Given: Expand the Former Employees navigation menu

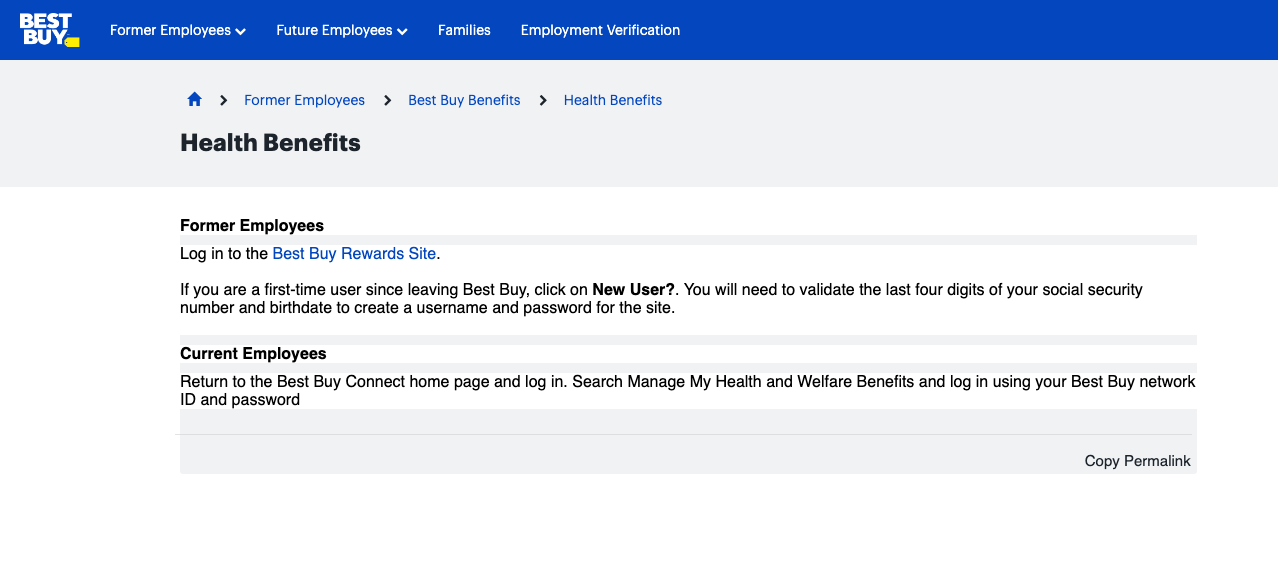Looking at the screenshot, I should [178, 30].
